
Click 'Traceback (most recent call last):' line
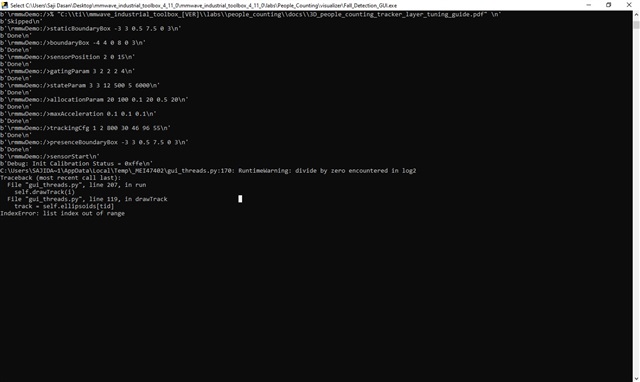tap(60, 178)
